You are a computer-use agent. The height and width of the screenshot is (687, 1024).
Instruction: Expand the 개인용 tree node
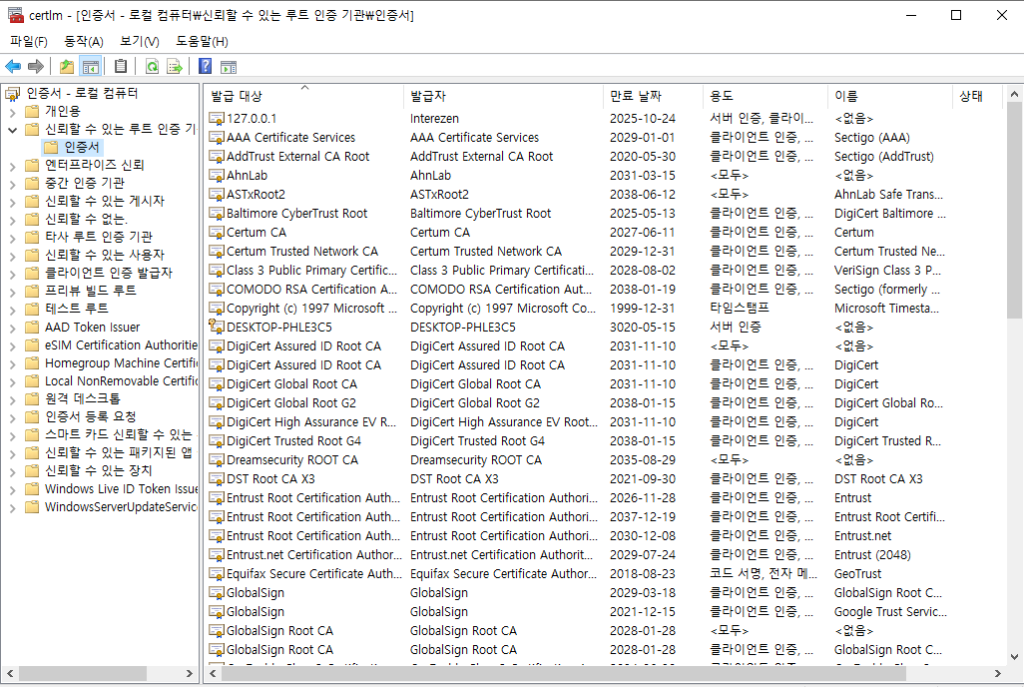pyautogui.click(x=12, y=112)
